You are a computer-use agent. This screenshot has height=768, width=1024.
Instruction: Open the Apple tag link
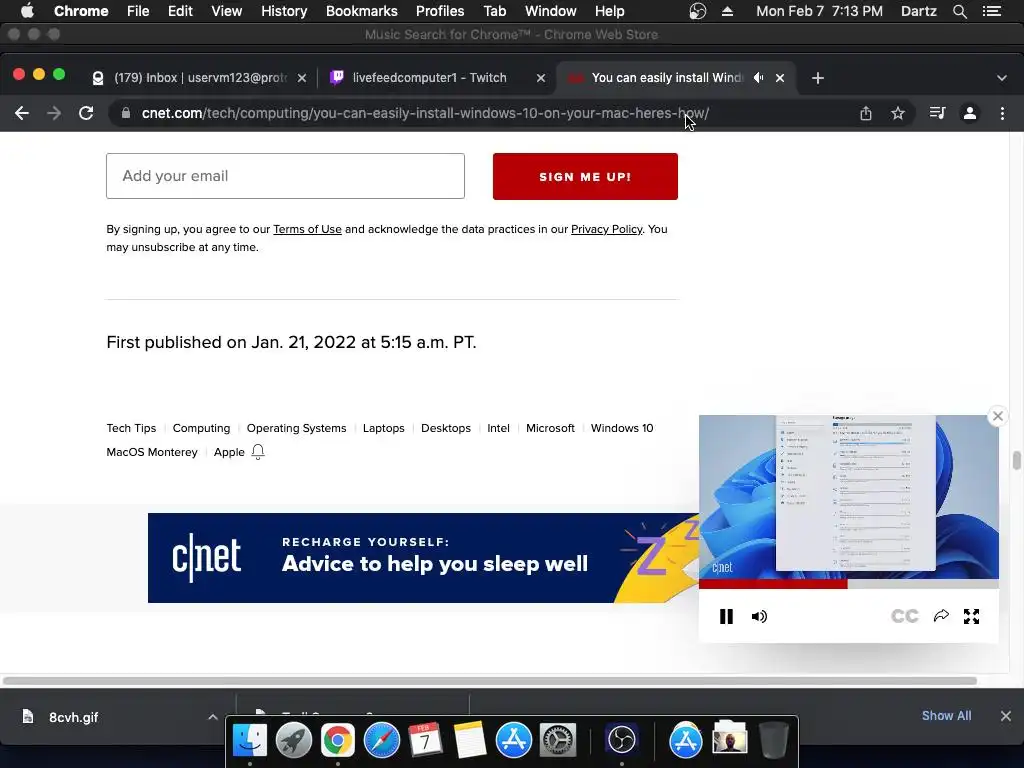pos(229,453)
